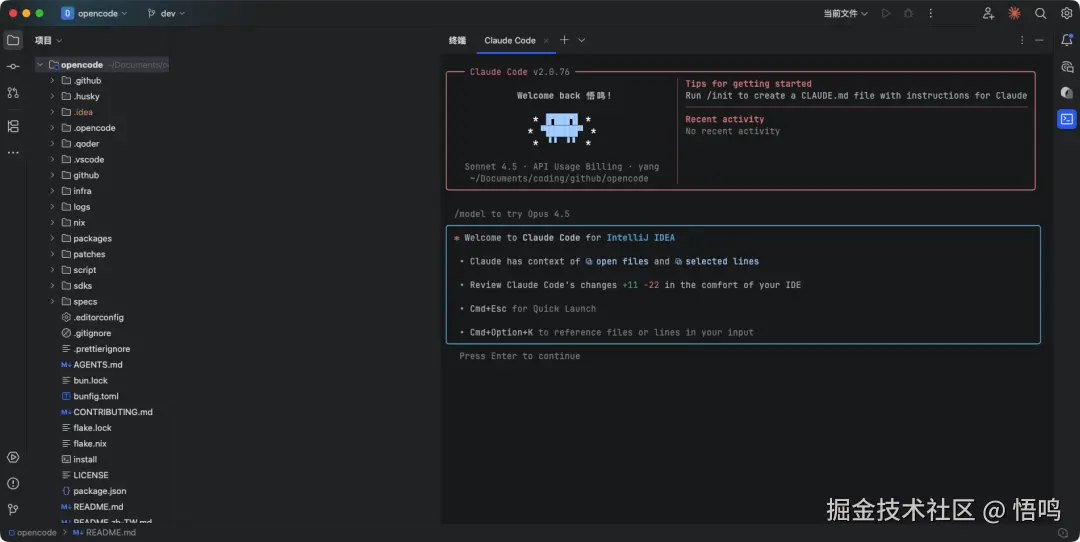Hide the terminal panel with minimize dash
1080x542 pixels.
coord(1039,40)
